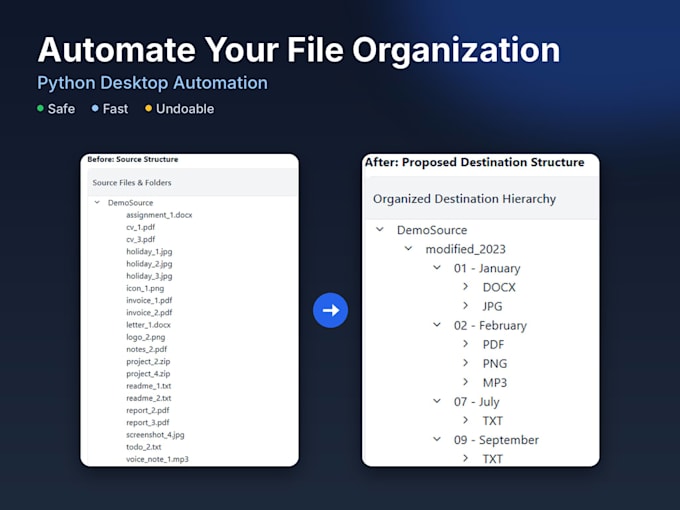Expand the TXT folder under 07 - July
Viewport: 680px width, 510px height.
coord(465,420)
